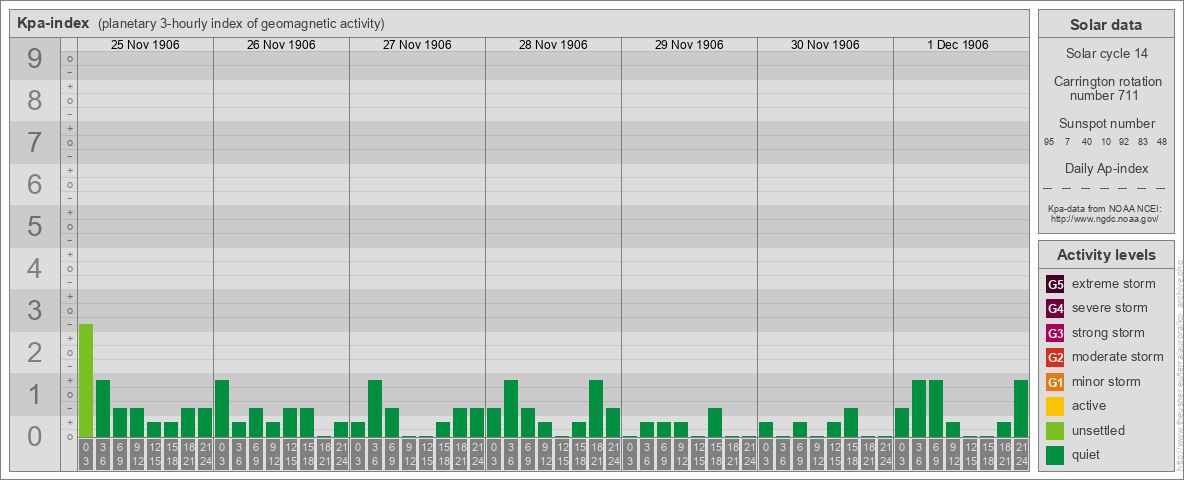Click the G1 minor storm icon

(1055, 382)
